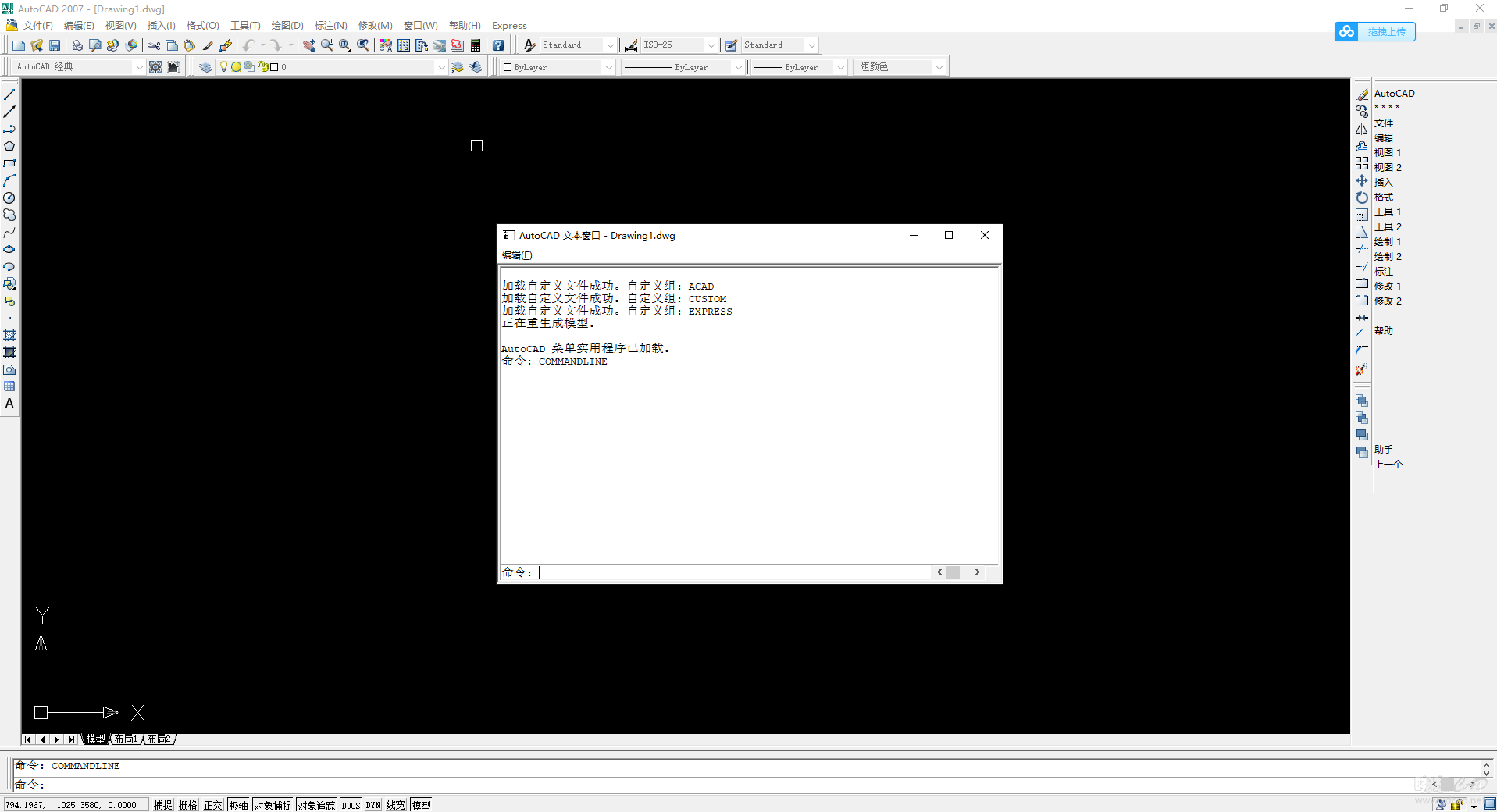Open the Help question mark icon
1497x812 pixels.
tap(498, 45)
